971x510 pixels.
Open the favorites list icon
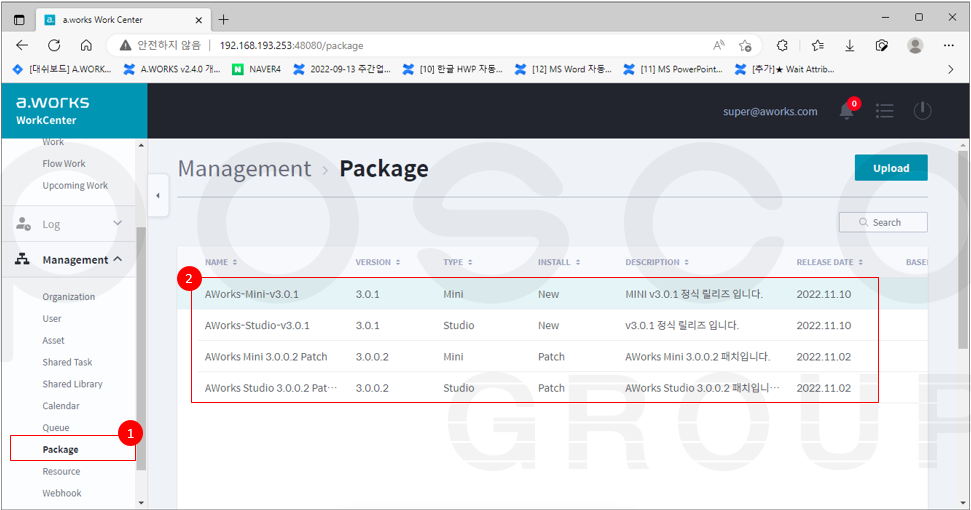pos(818,45)
